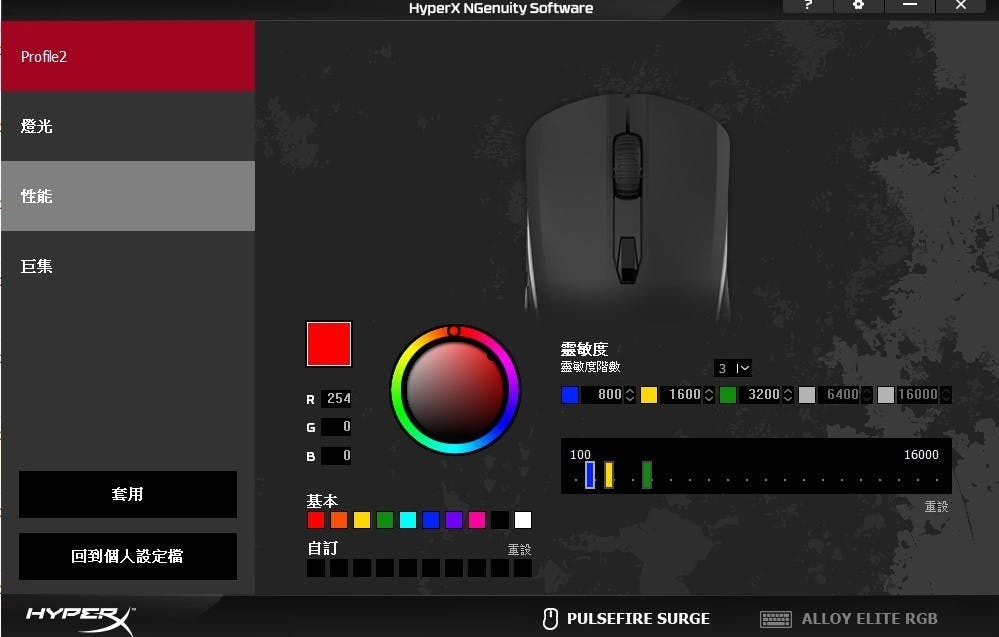Click the last custom color slot
The height and width of the screenshot is (637, 999).
[522, 568]
